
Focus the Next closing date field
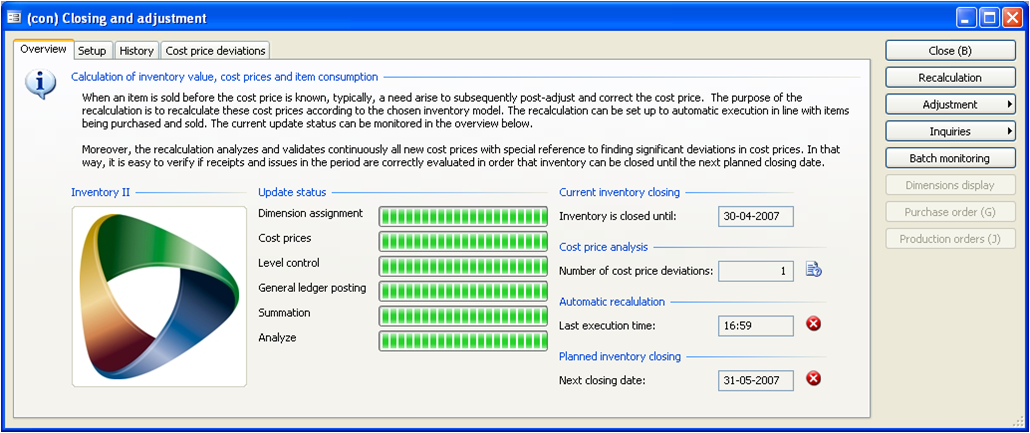pyautogui.click(x=755, y=380)
